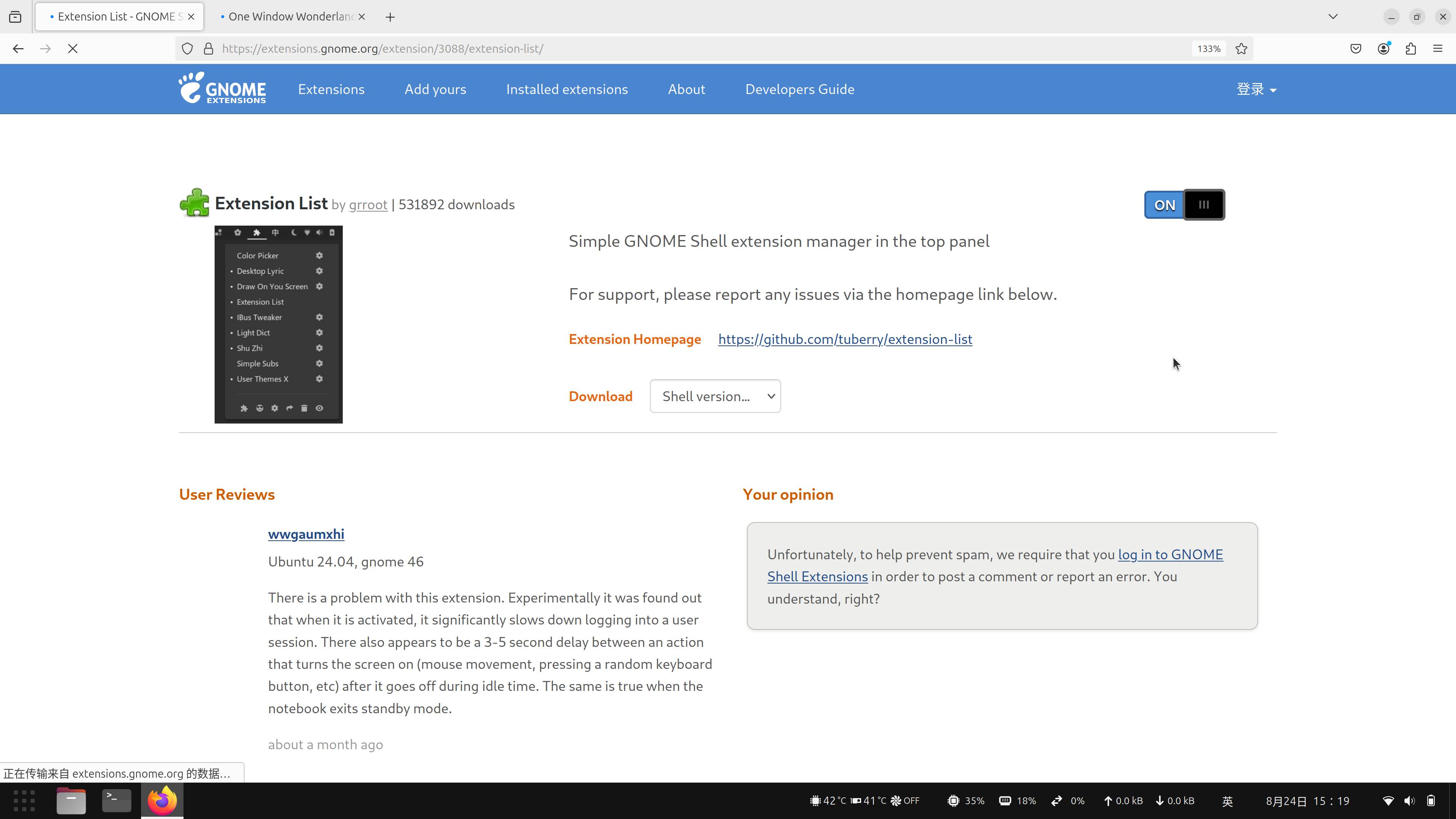Reset the 133% zoom level indicator

1208,49
